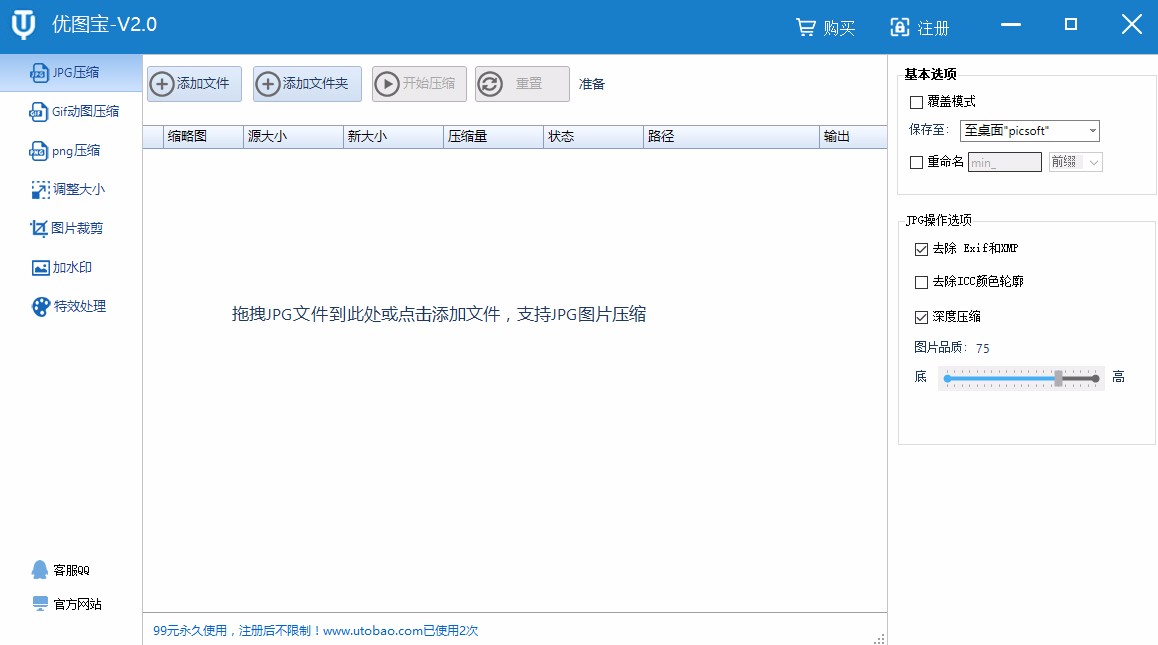This screenshot has height=645, width=1158.
Task: Open the 加水印 watermark tool
Action: tap(72, 267)
